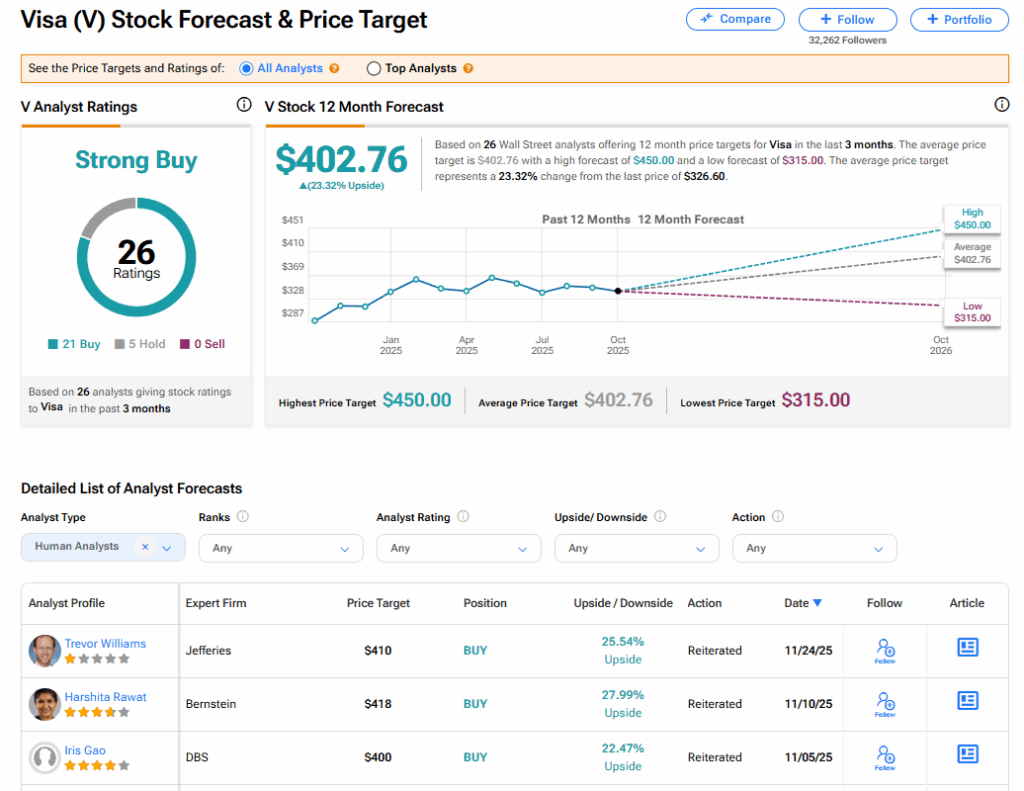The width and height of the screenshot is (1024, 791).
Task: Add Visa to Portfolio
Action: pyautogui.click(x=959, y=19)
